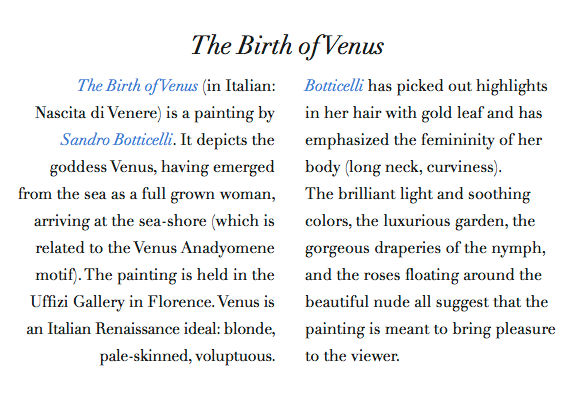Click the 'Botticelli' link starting the right column

[334, 86]
